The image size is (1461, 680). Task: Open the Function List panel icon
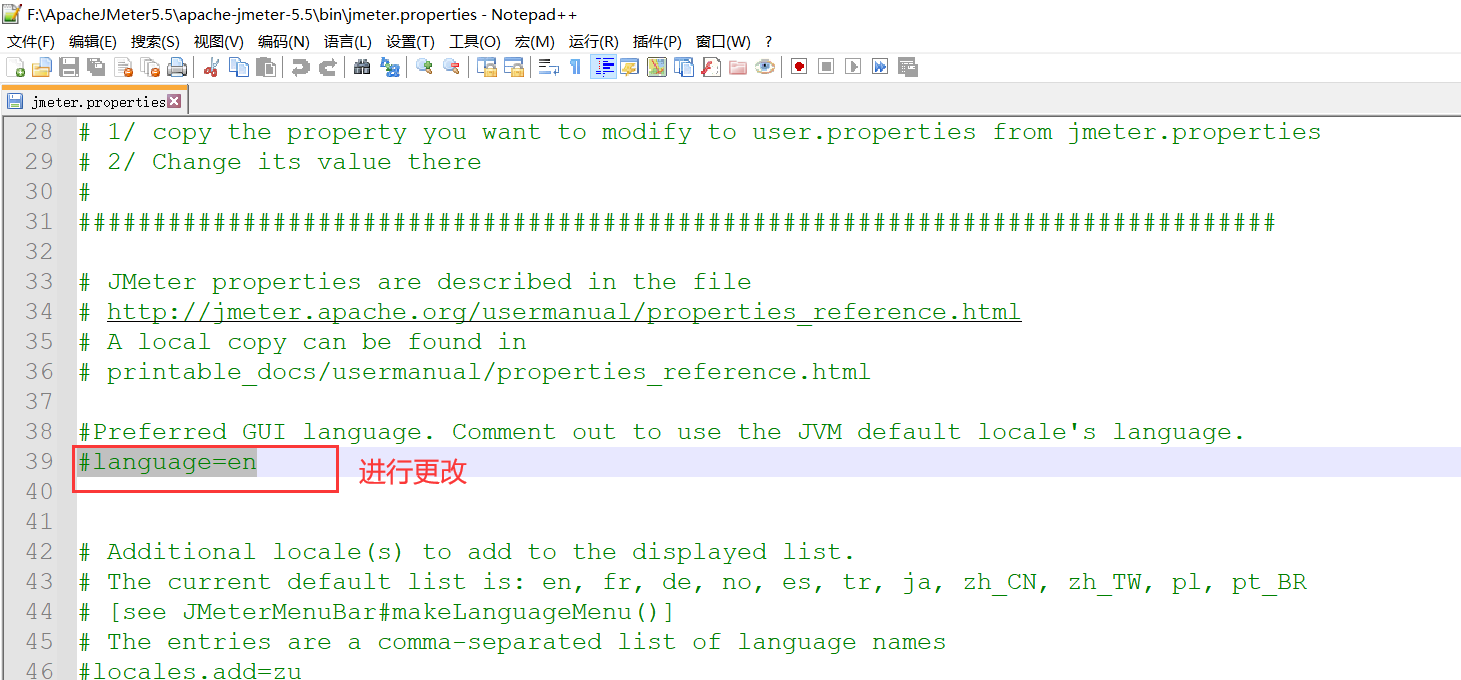click(711, 67)
